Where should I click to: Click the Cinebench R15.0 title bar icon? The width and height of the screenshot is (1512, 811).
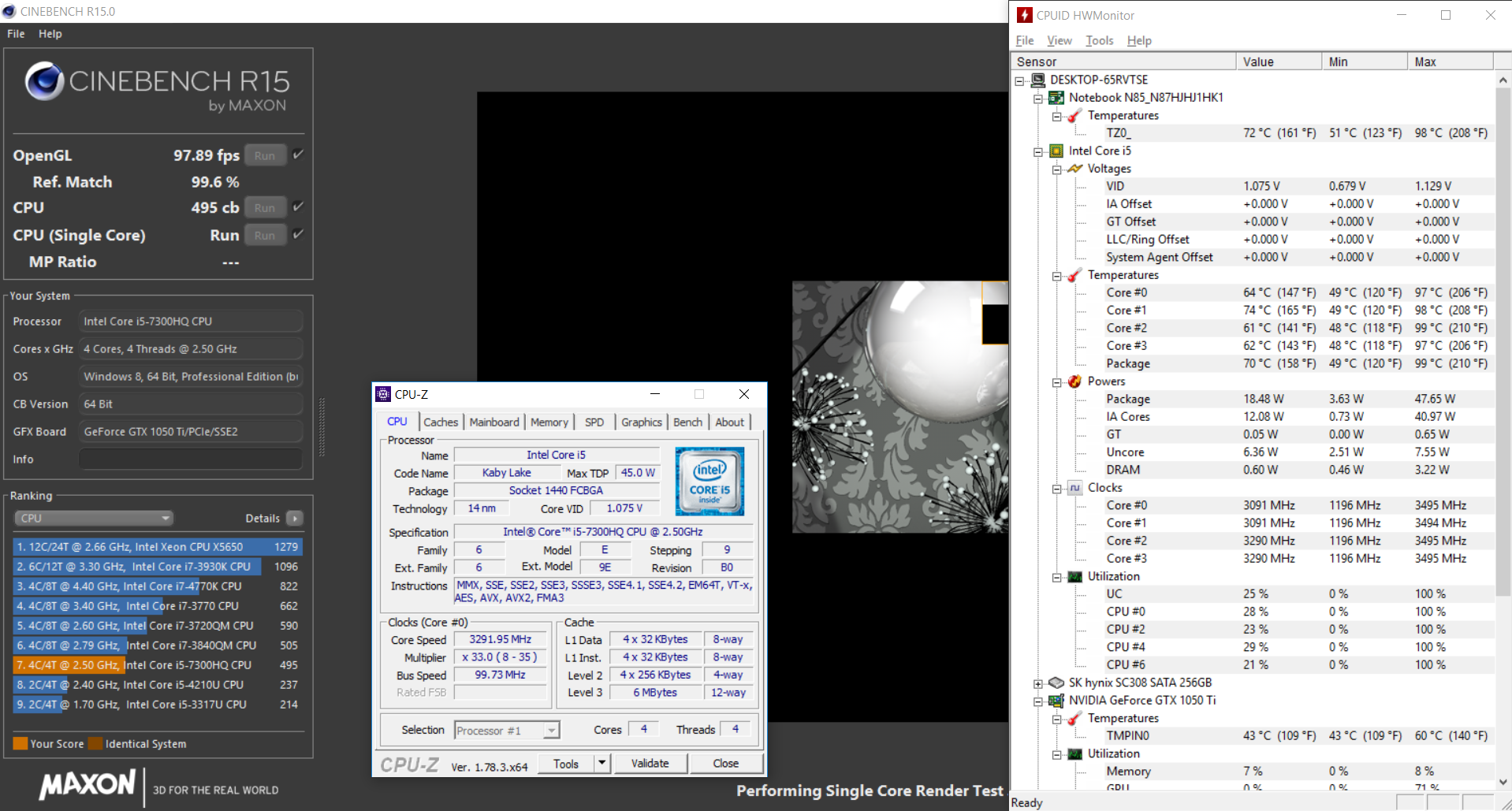[9, 11]
